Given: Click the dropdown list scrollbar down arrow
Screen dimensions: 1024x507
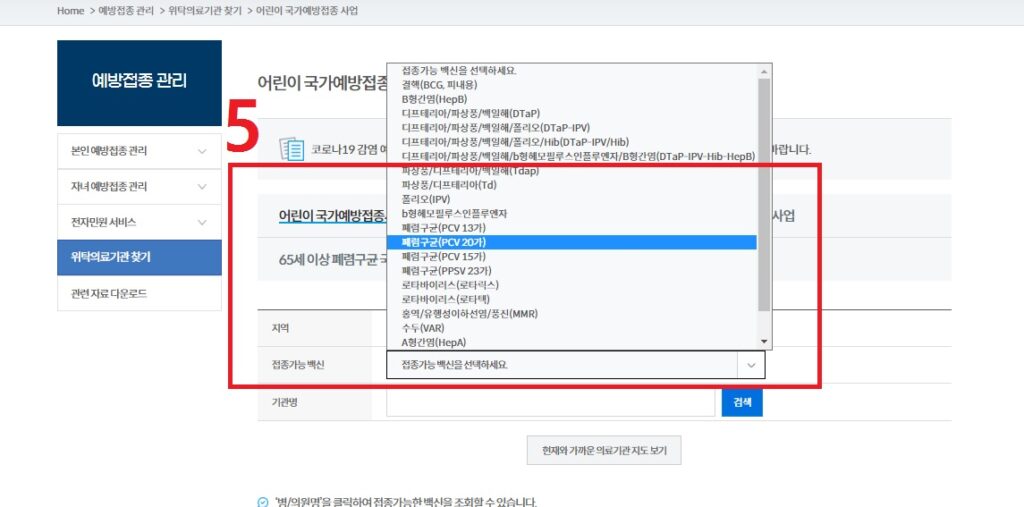Looking at the screenshot, I should (764, 342).
